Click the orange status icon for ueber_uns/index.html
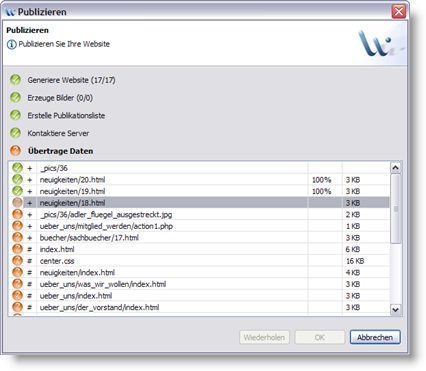Screen dimensions: 426x371 tap(17, 295)
